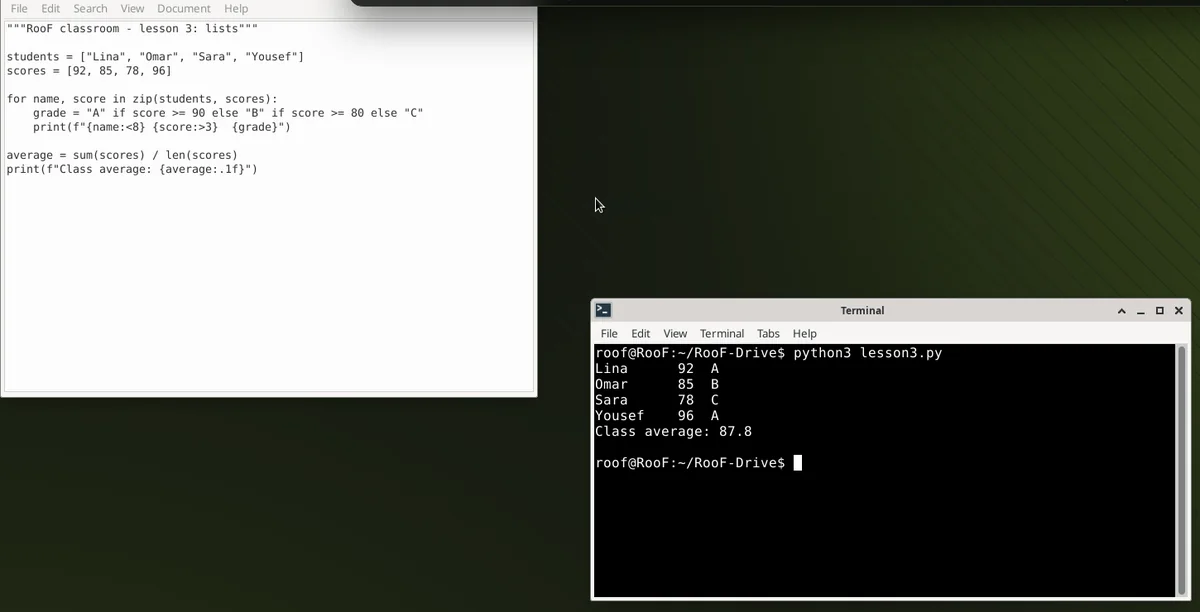Screen dimensions: 1200x612
Task: Open the Tabs menu in Terminal
Action: pyautogui.click(x=768, y=333)
